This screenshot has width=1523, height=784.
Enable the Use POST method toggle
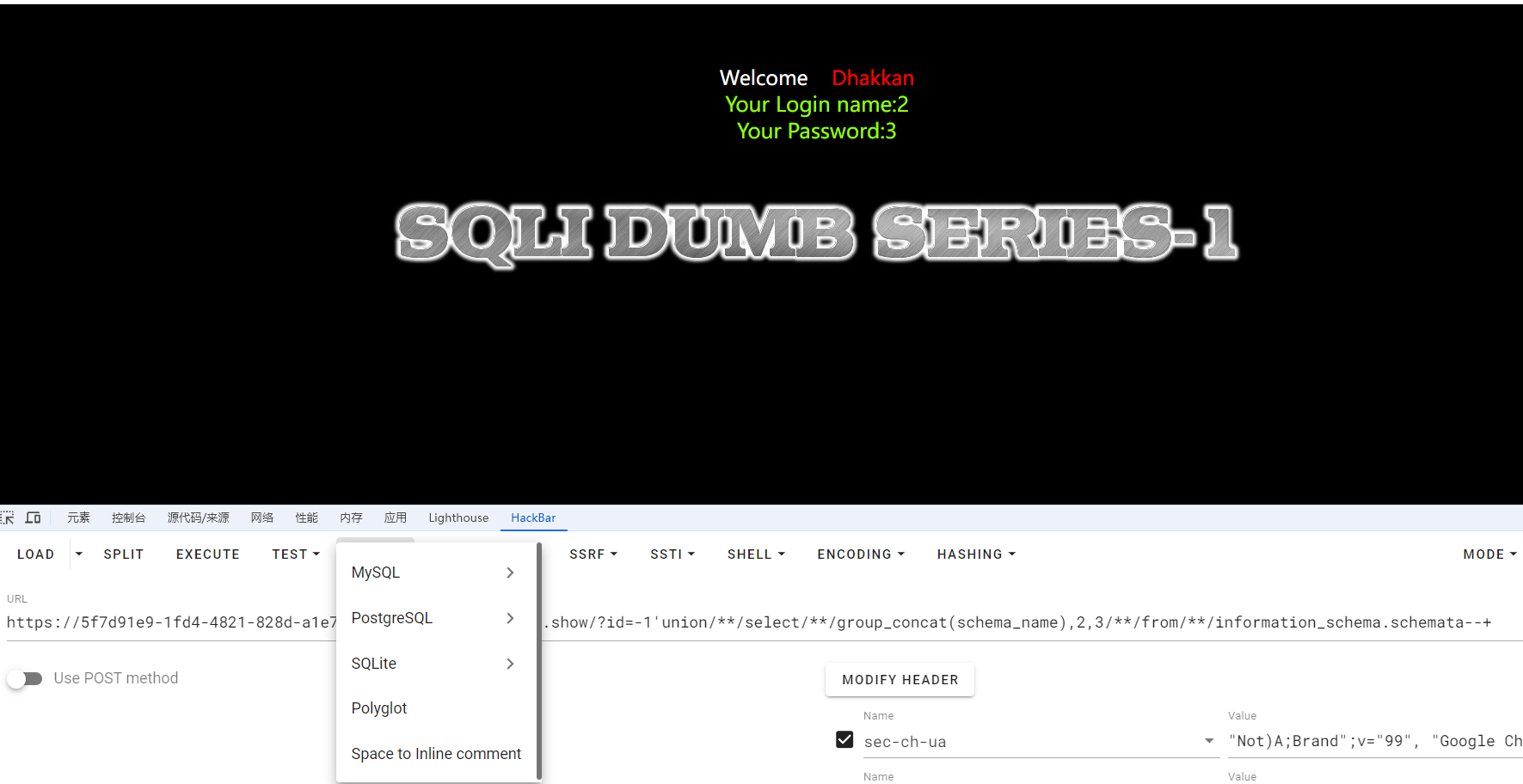coord(25,678)
